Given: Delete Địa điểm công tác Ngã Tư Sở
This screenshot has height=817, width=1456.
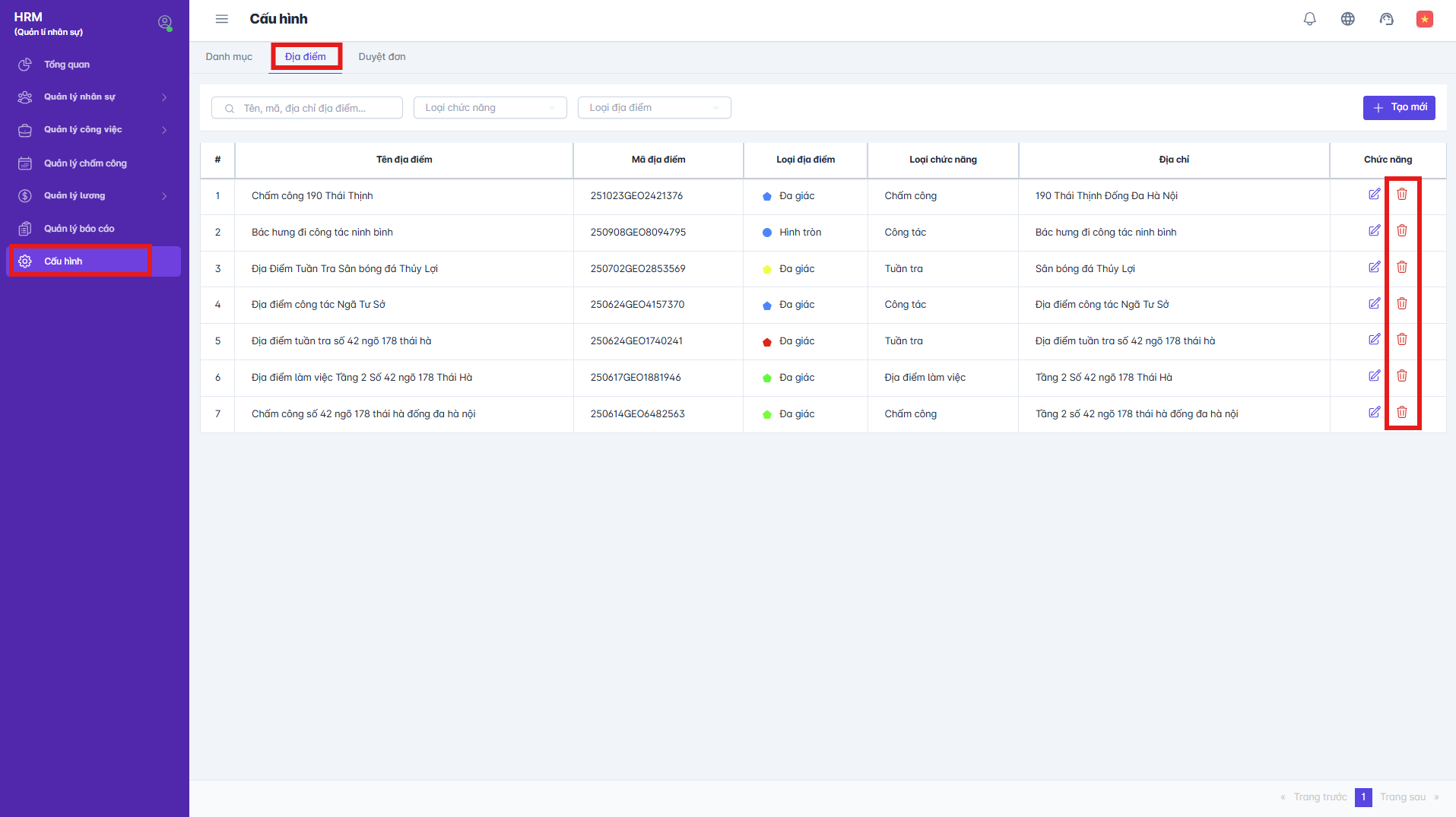Looking at the screenshot, I should click(1401, 304).
